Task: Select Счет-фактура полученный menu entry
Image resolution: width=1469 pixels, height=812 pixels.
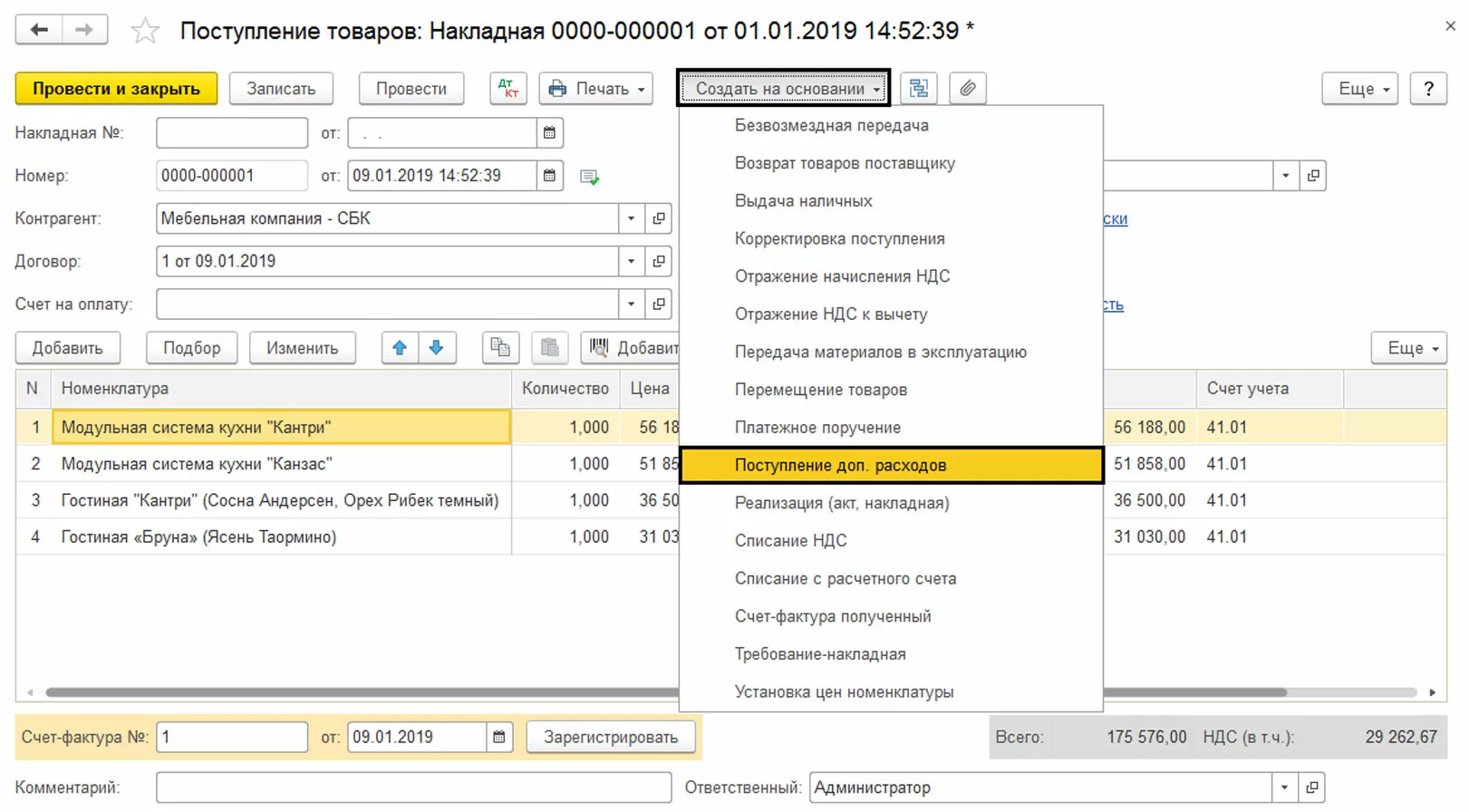Action: tap(833, 616)
